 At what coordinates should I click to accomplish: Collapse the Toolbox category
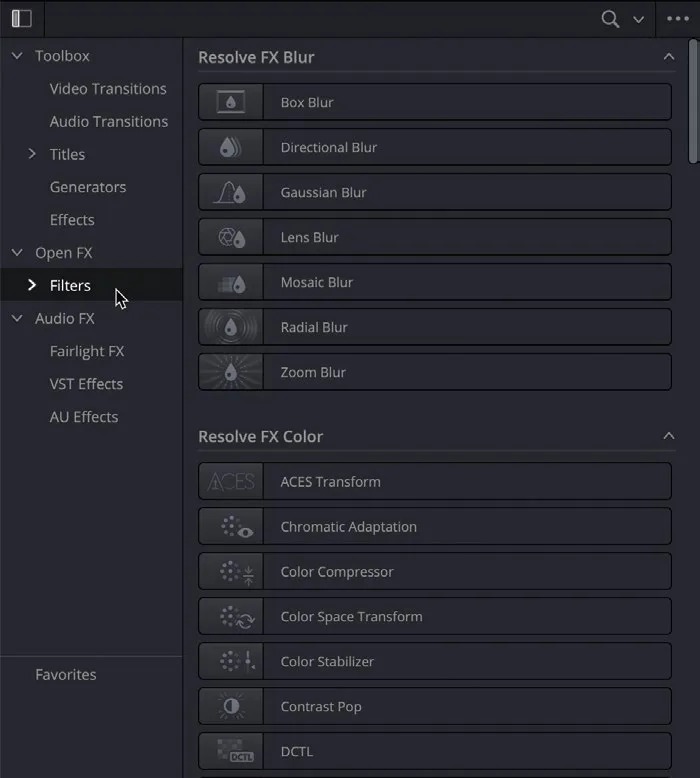point(17,56)
